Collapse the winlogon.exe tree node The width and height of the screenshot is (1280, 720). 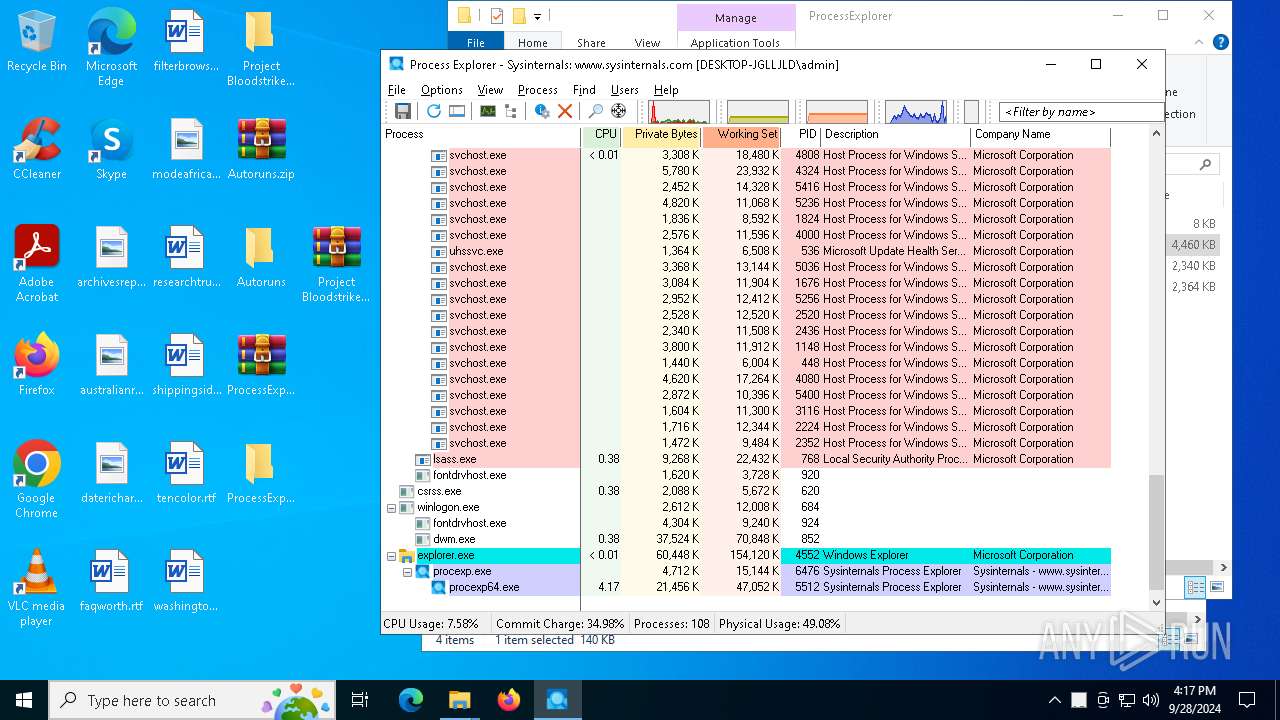(392, 507)
